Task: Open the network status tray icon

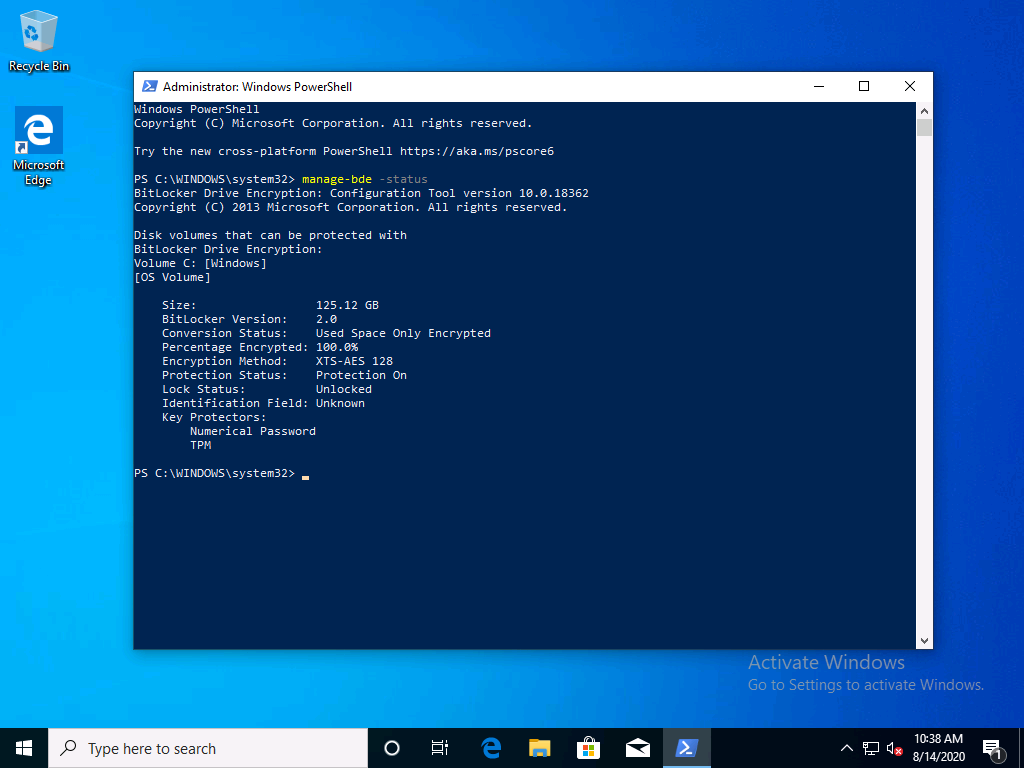Action: 871,748
